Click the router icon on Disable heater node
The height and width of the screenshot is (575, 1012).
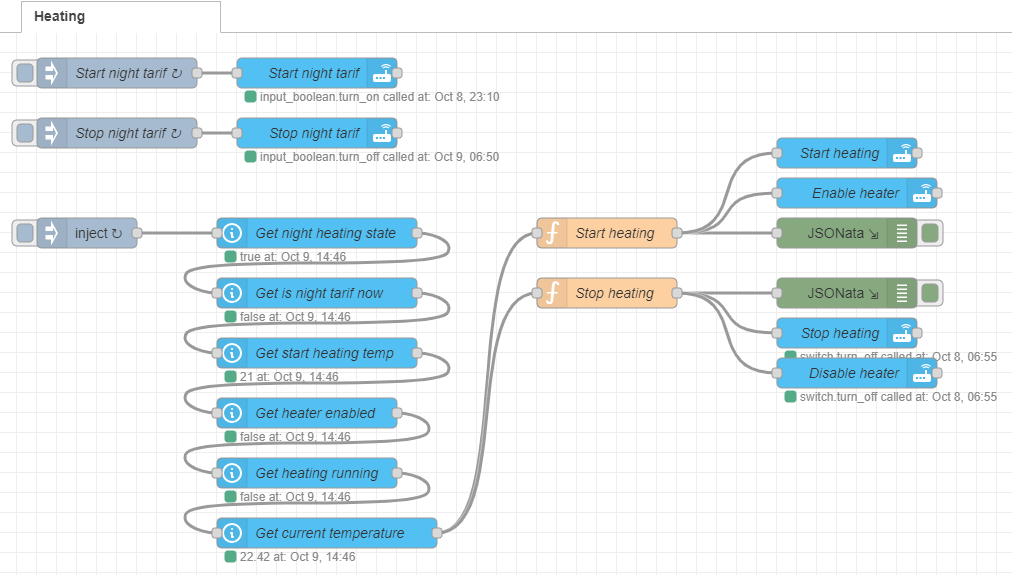(922, 373)
